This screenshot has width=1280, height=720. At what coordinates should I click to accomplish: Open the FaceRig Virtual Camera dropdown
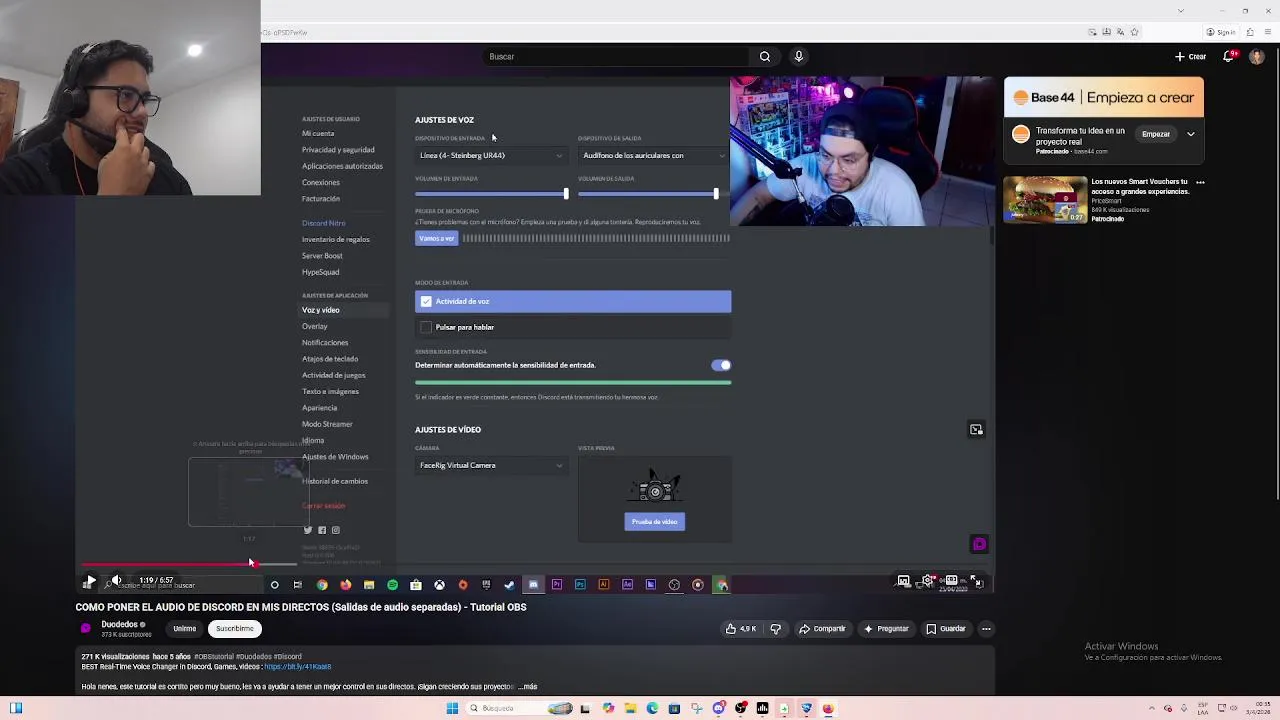[x=491, y=465]
